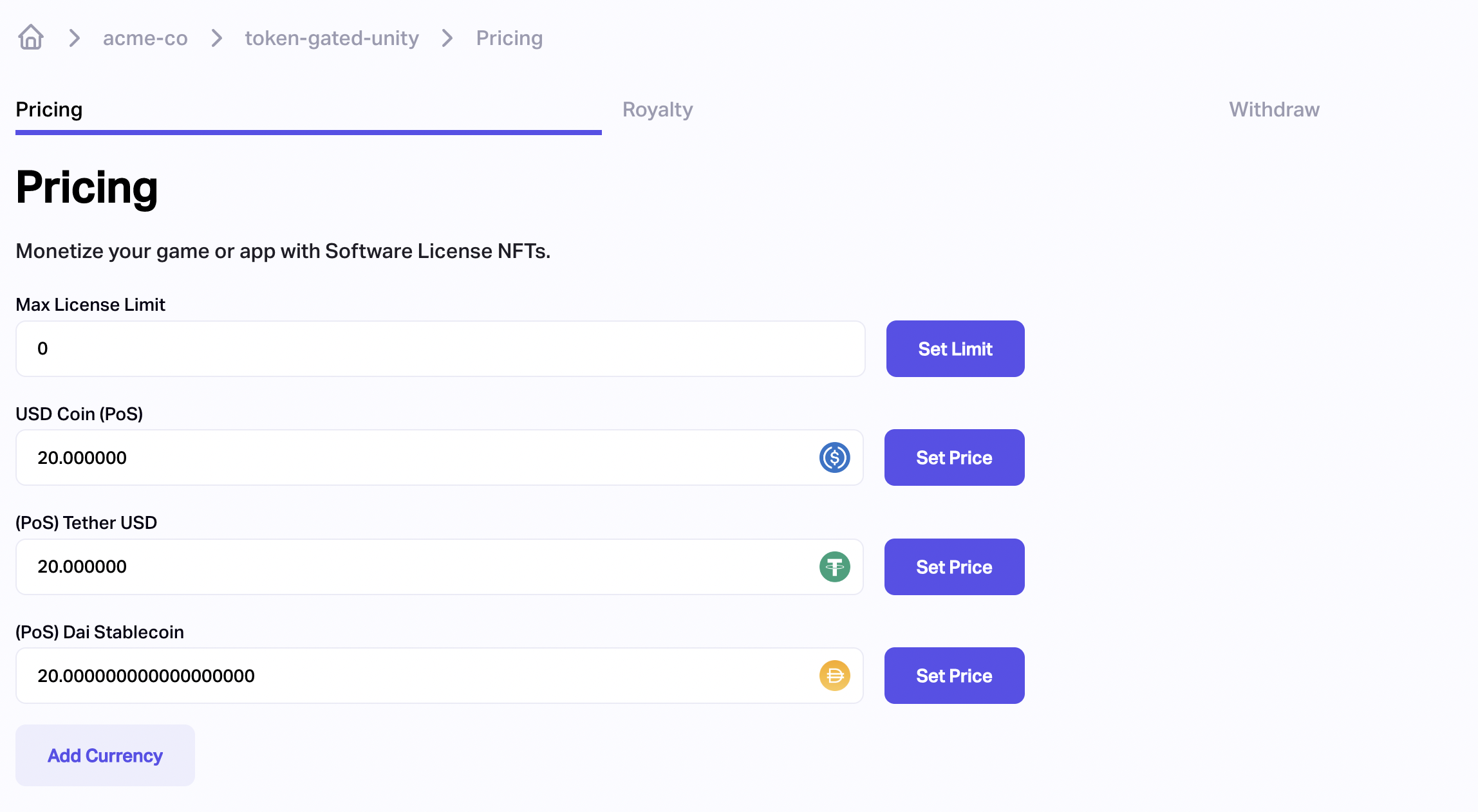This screenshot has width=1478, height=812.
Task: Click the Pricing breadcrumb item
Action: 509,38
